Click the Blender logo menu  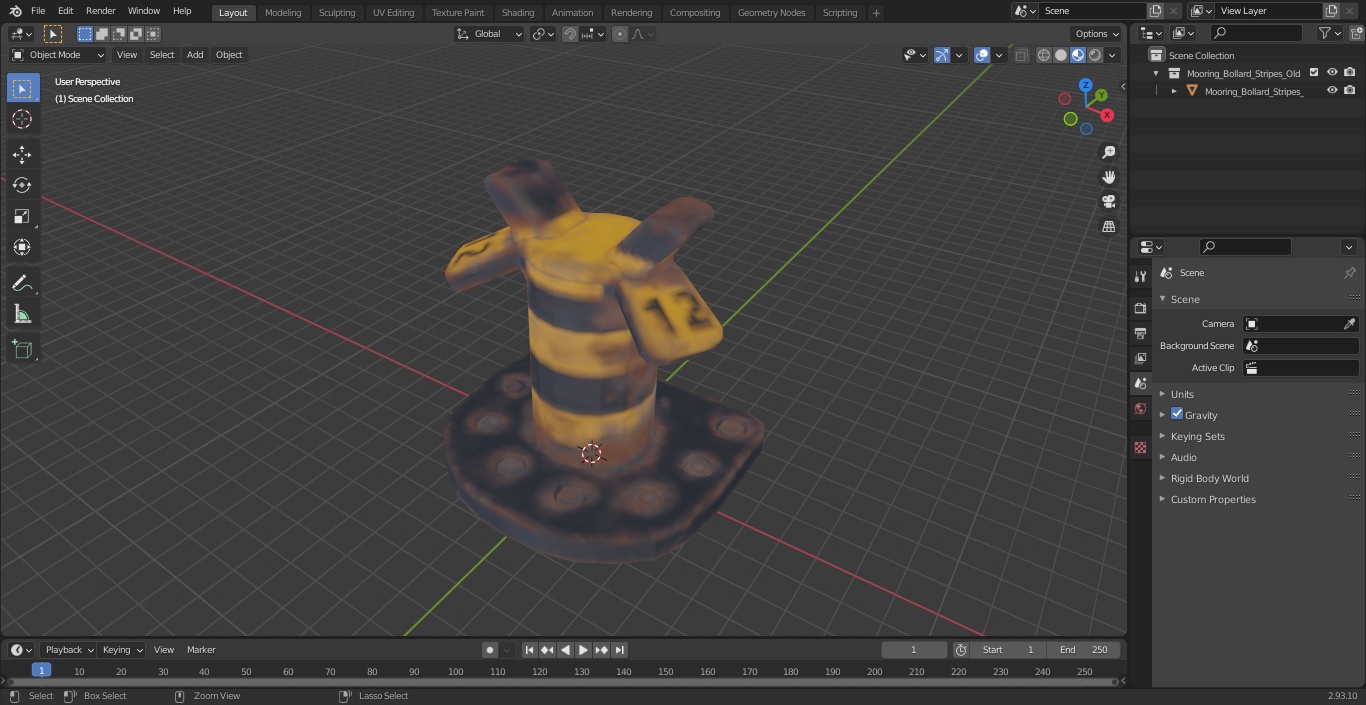coord(15,11)
